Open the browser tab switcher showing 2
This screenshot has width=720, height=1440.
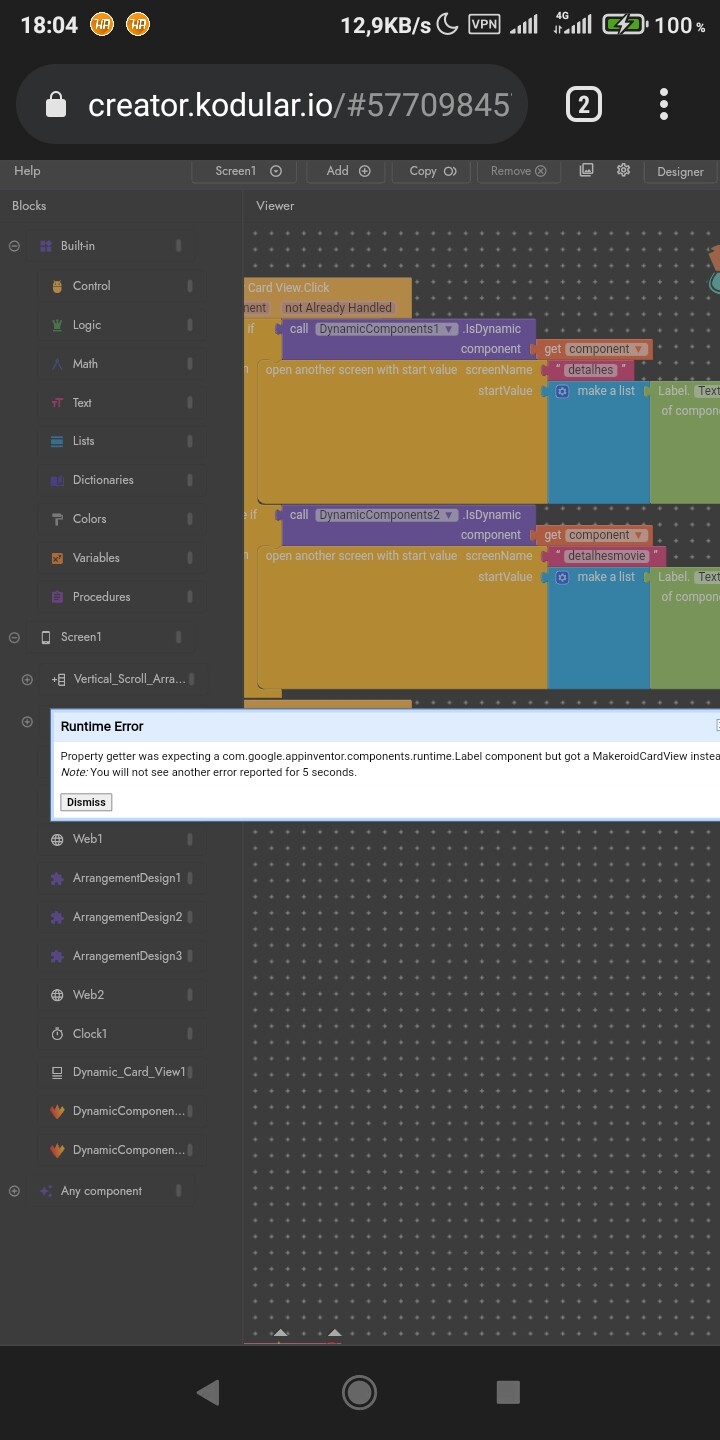pyautogui.click(x=584, y=104)
